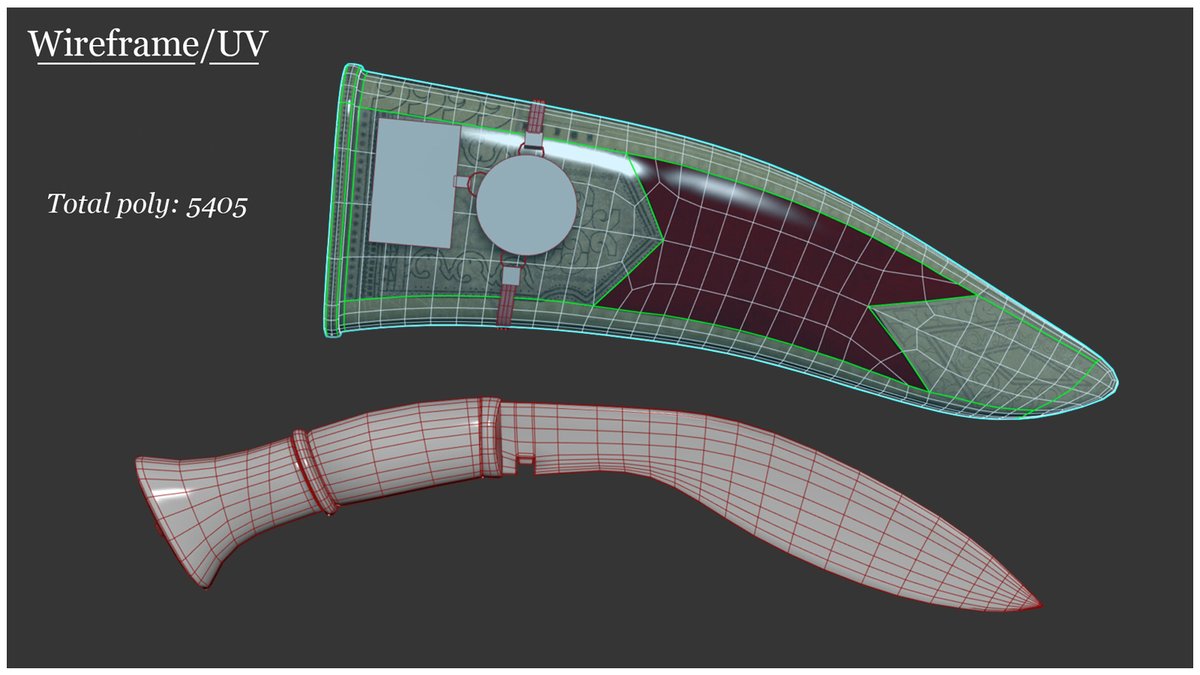Select the scabbard UV wireframe render
This screenshot has height=675, width=1200.
pyautogui.click(x=721, y=240)
